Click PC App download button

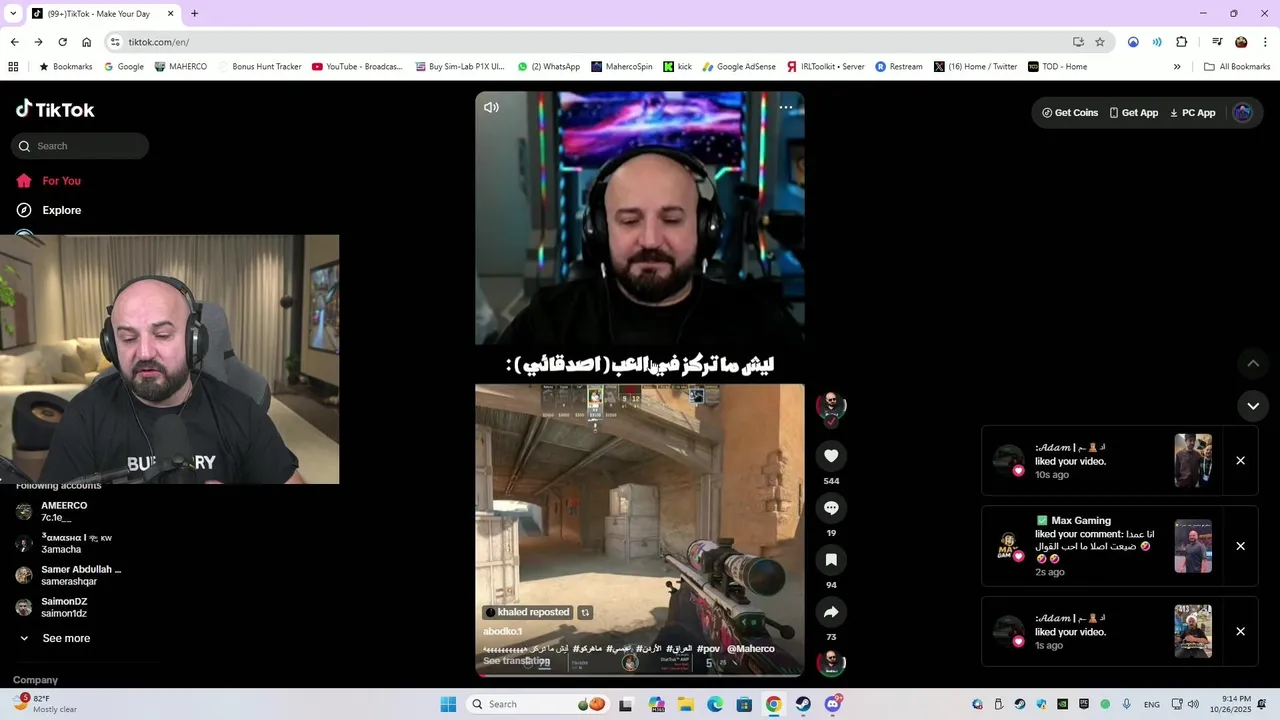tap(1192, 113)
